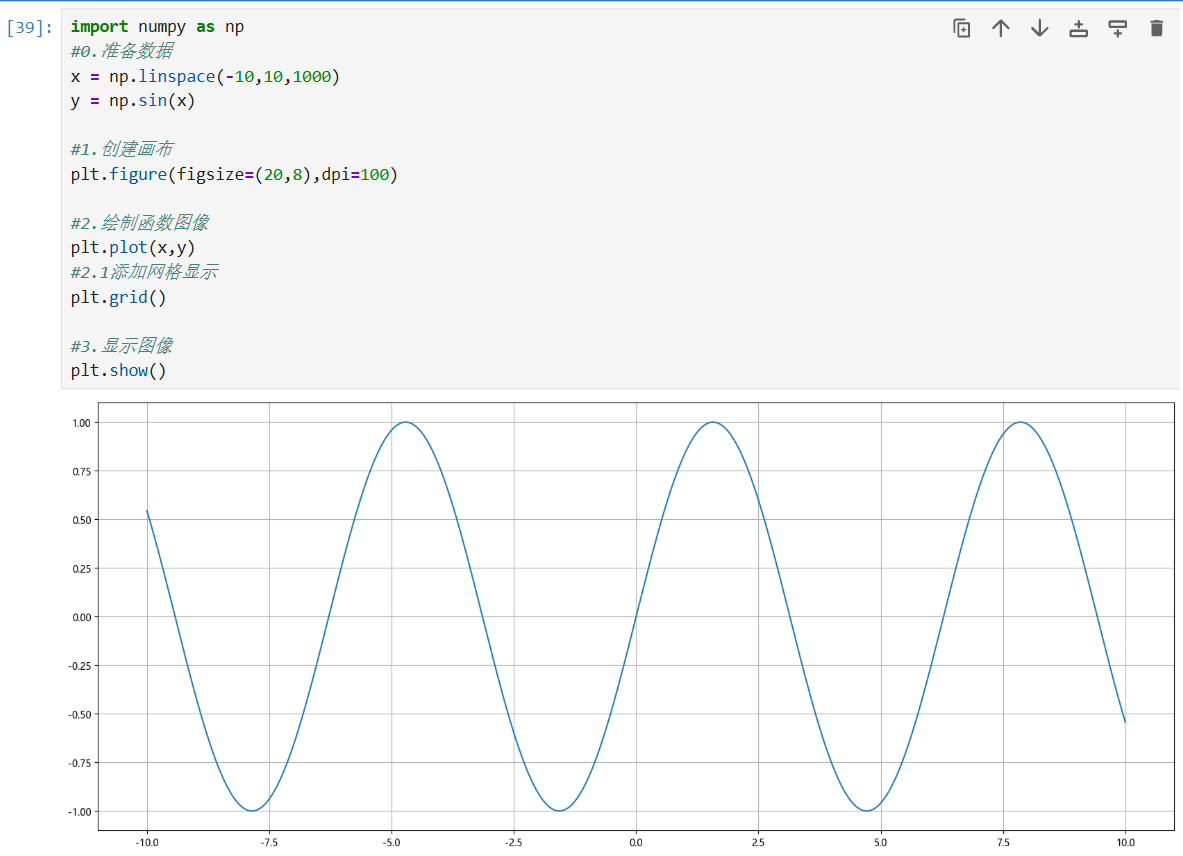Click the y-axis tick label 0.50

coord(81,520)
